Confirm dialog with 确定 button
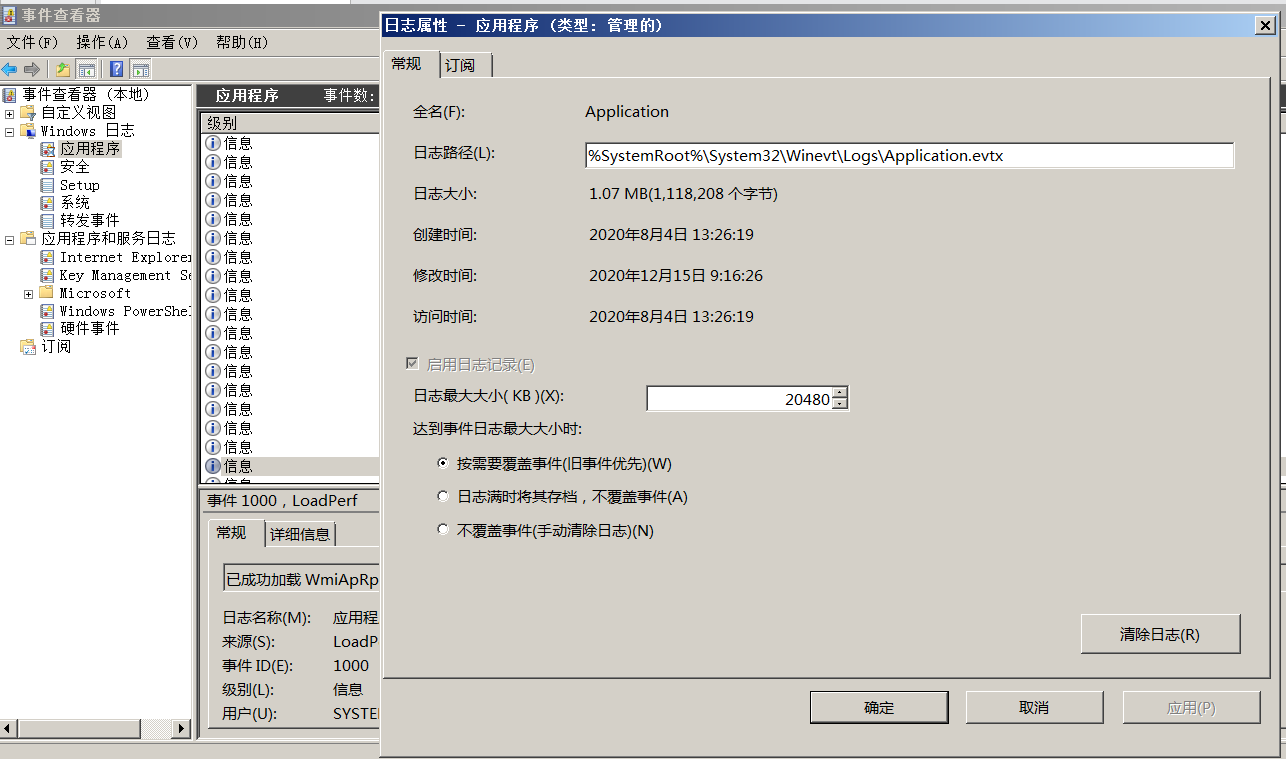 point(879,707)
